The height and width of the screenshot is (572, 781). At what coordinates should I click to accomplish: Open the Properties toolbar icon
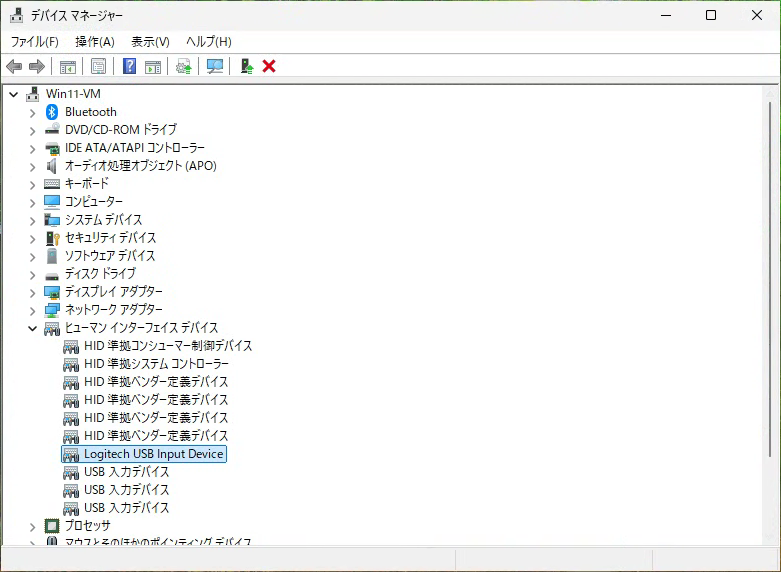pyautogui.click(x=99, y=66)
